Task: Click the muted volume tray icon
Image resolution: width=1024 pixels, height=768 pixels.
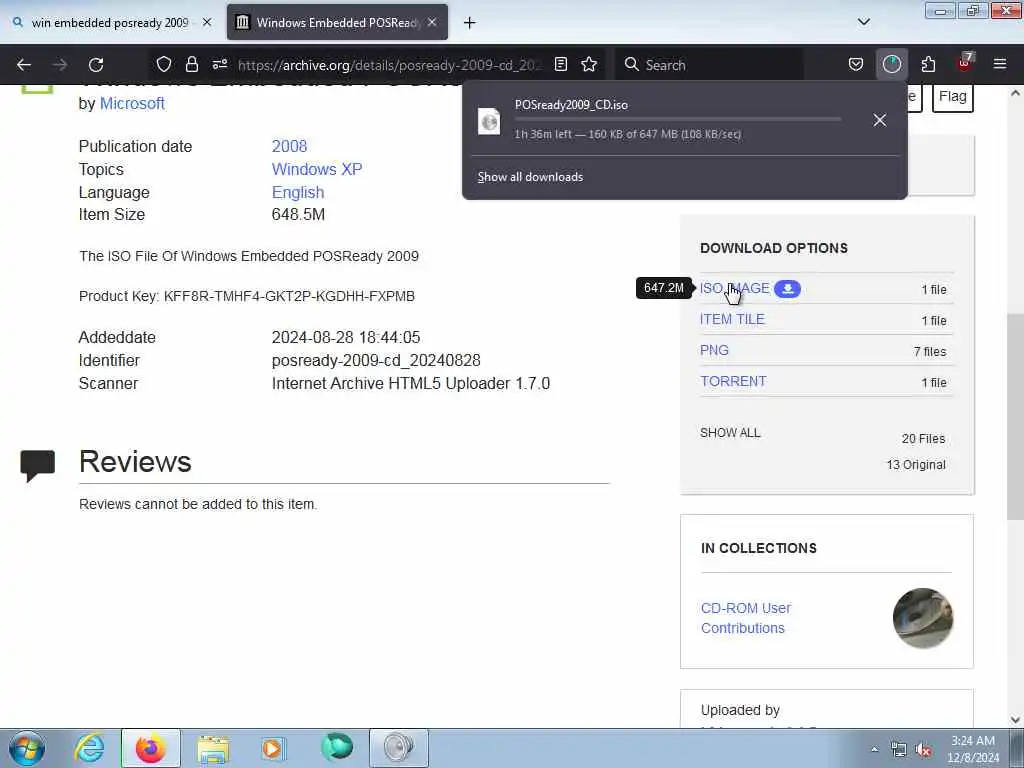Action: point(923,750)
